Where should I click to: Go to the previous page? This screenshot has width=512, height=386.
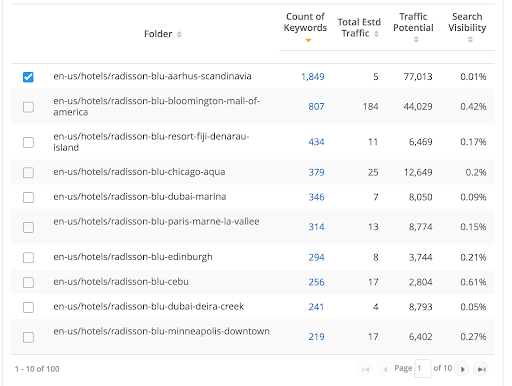pyautogui.click(x=385, y=369)
